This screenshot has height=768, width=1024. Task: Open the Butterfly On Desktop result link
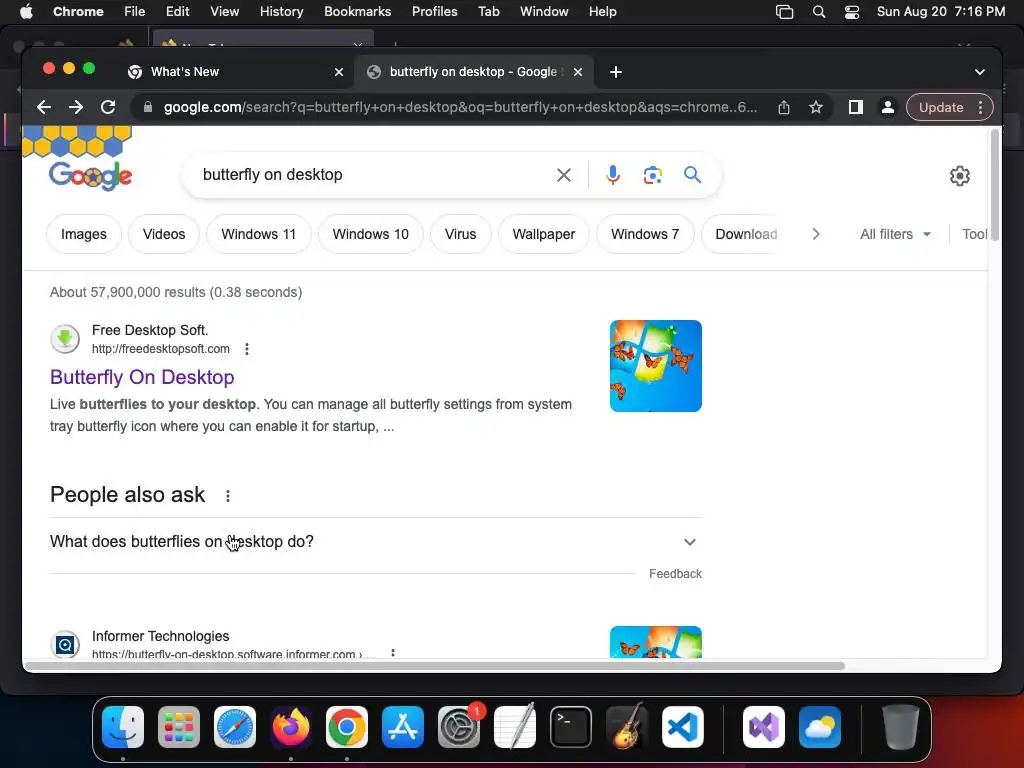[142, 377]
